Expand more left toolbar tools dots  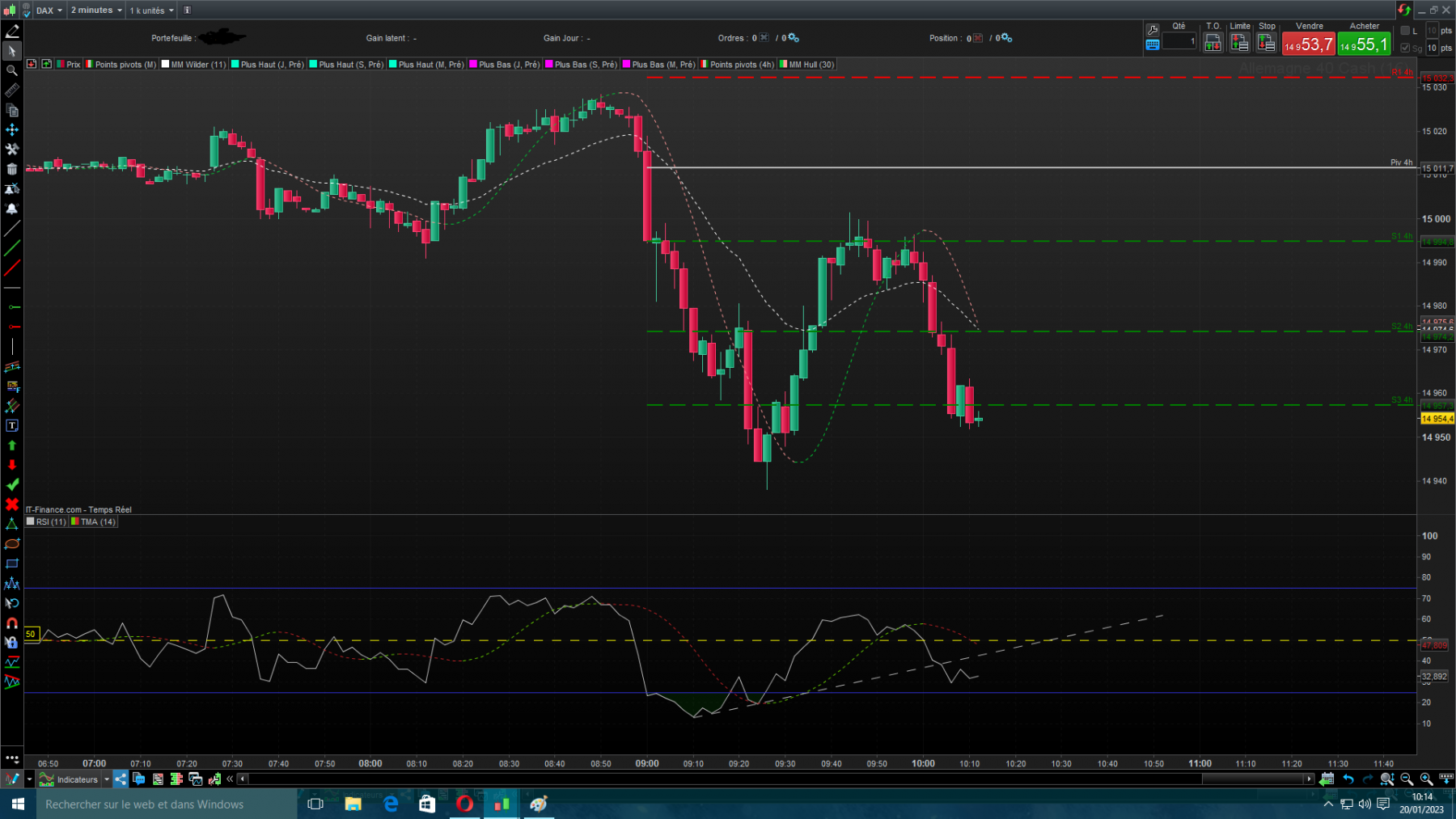coord(12,758)
